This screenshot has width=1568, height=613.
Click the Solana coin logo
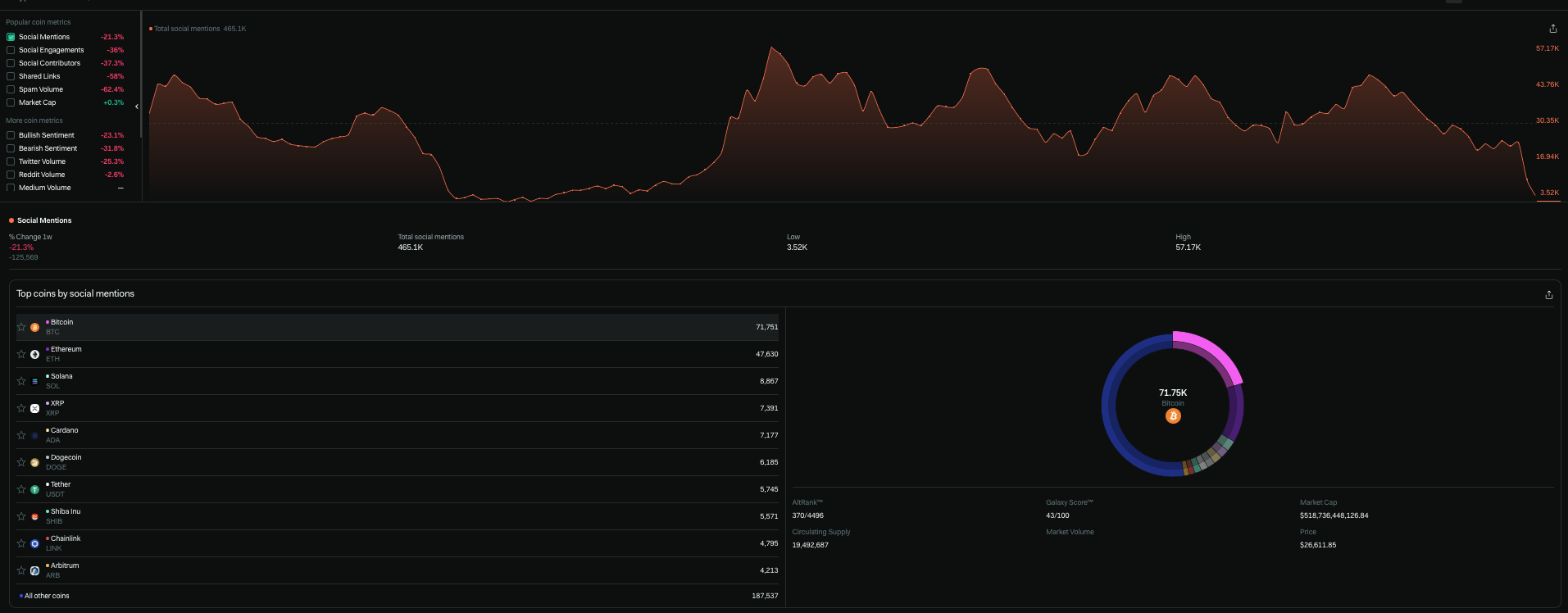(x=34, y=381)
